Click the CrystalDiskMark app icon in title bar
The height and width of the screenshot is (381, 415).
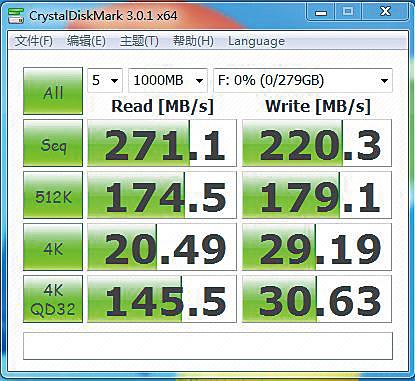[16, 15]
